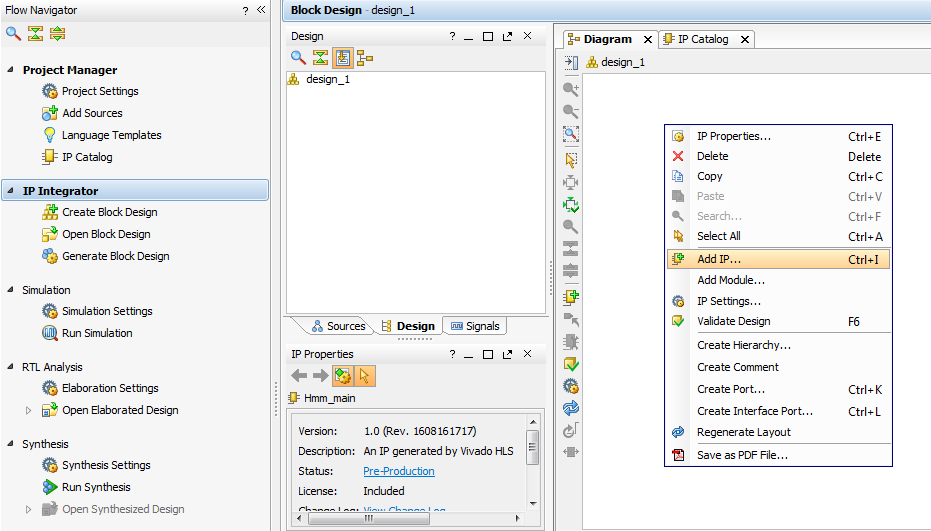Viewport: 931px width, 531px height.
Task: Click the diagram settings gear icon
Action: (x=571, y=387)
